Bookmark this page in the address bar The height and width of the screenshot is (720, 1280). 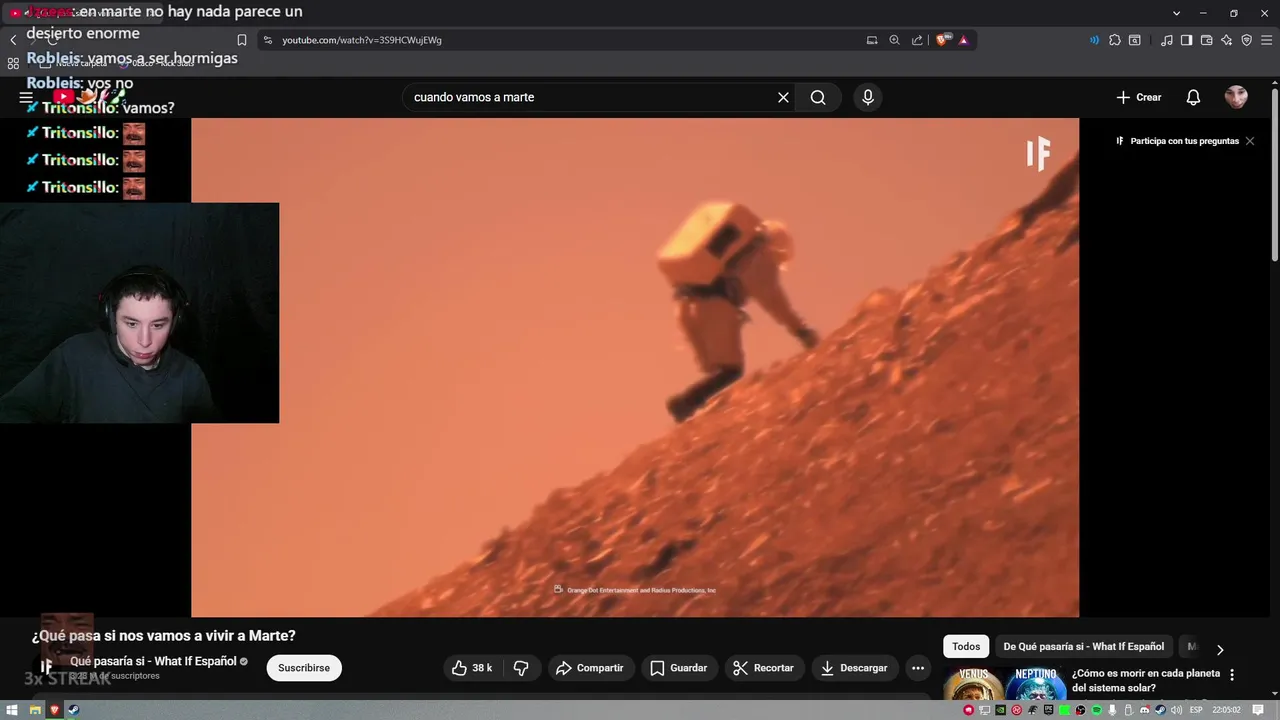tap(242, 40)
